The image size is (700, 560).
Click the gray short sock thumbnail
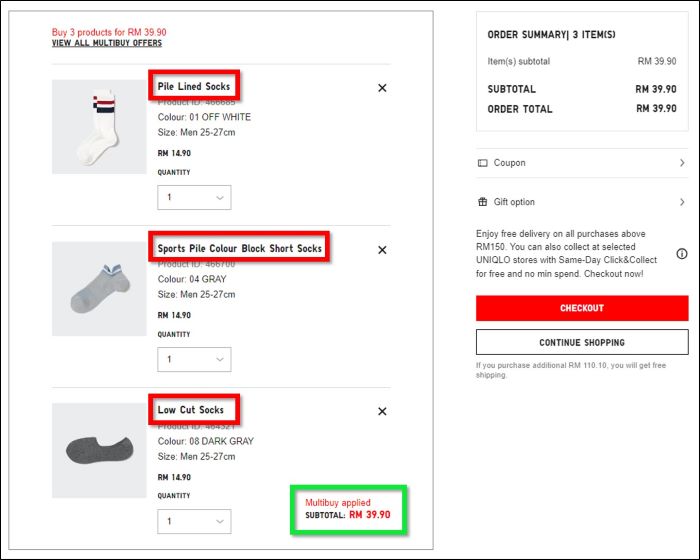99,289
